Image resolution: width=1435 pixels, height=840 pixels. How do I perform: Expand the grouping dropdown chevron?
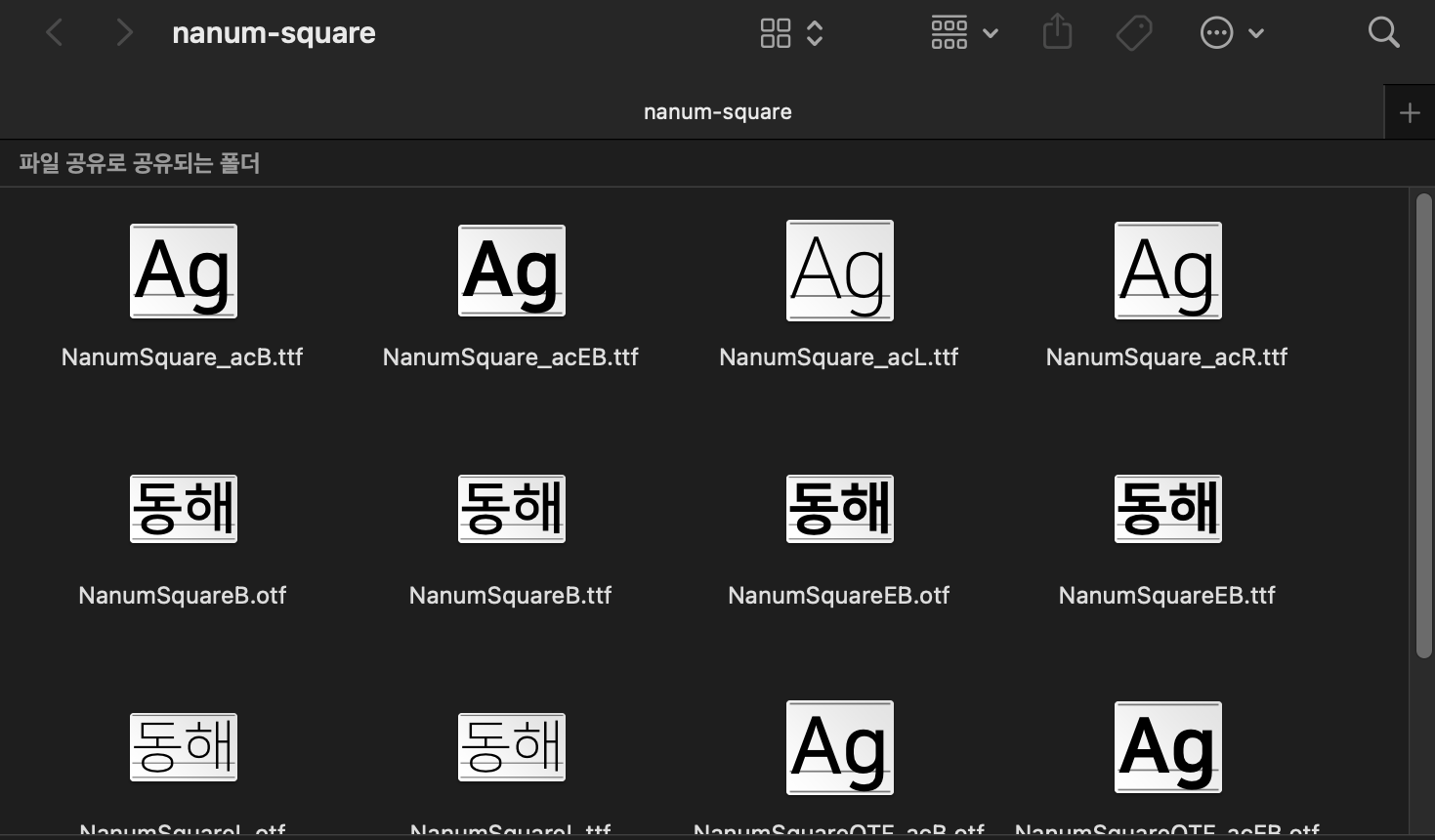(x=990, y=33)
